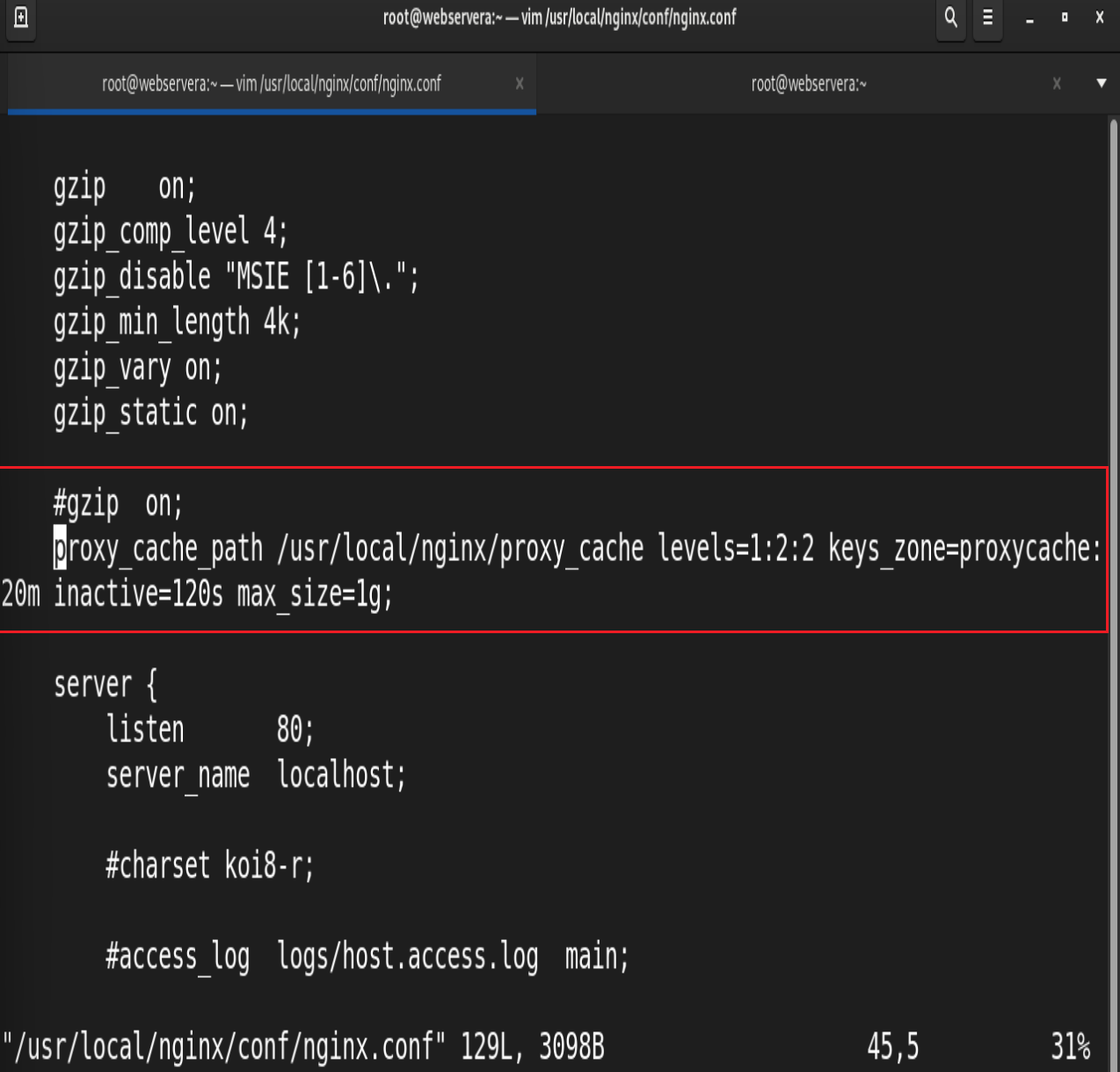Click the cursor position indicator 45,5

[892, 1046]
